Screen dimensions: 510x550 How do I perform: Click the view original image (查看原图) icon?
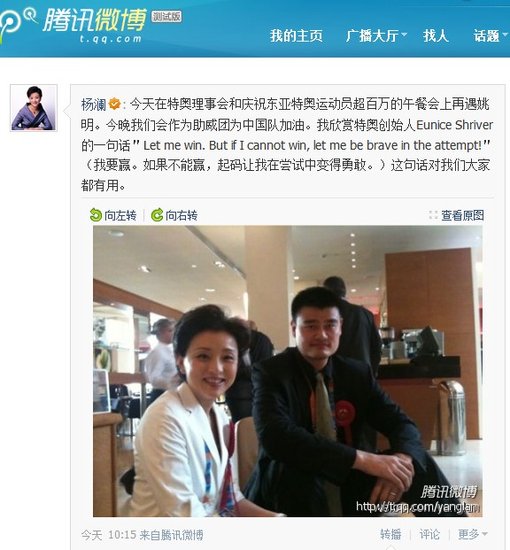(433, 215)
